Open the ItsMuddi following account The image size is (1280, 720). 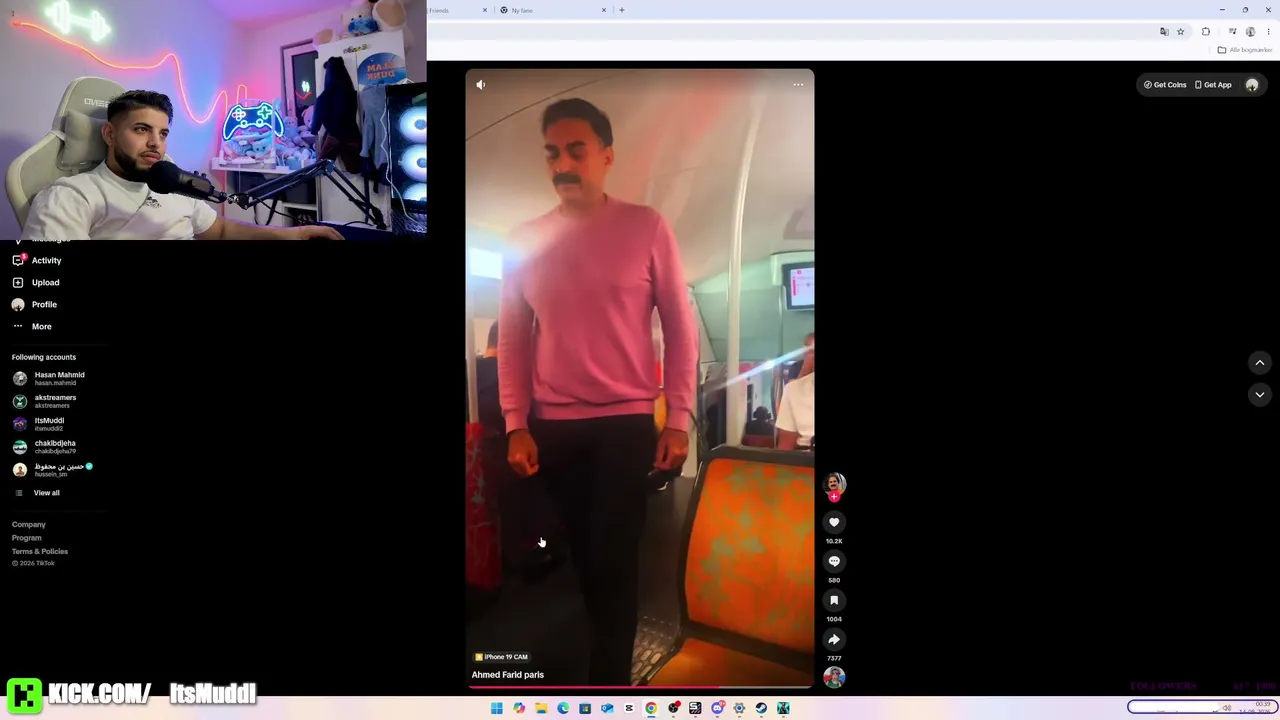[40, 424]
